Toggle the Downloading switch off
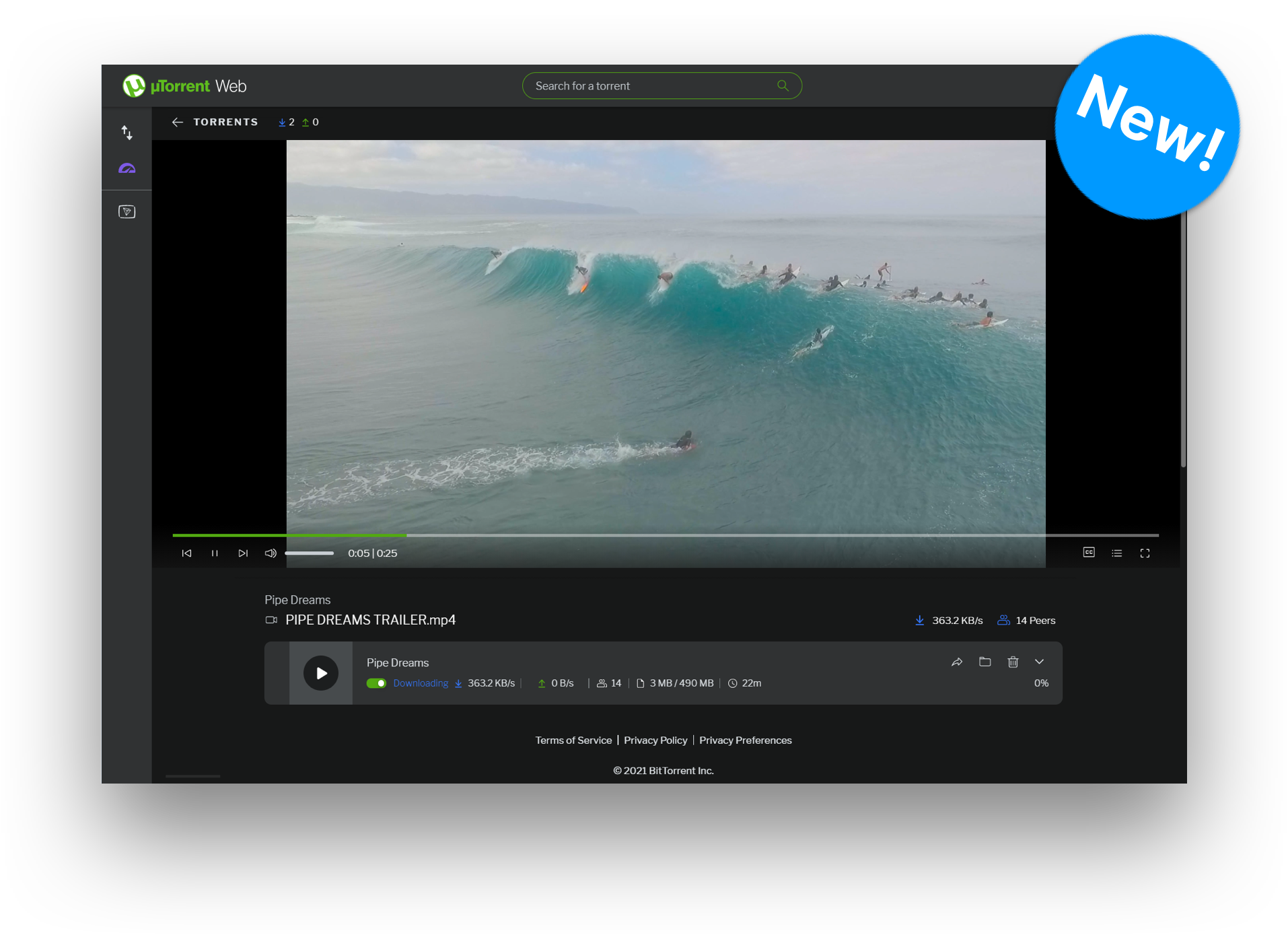The height and width of the screenshot is (935, 1288). click(x=376, y=683)
